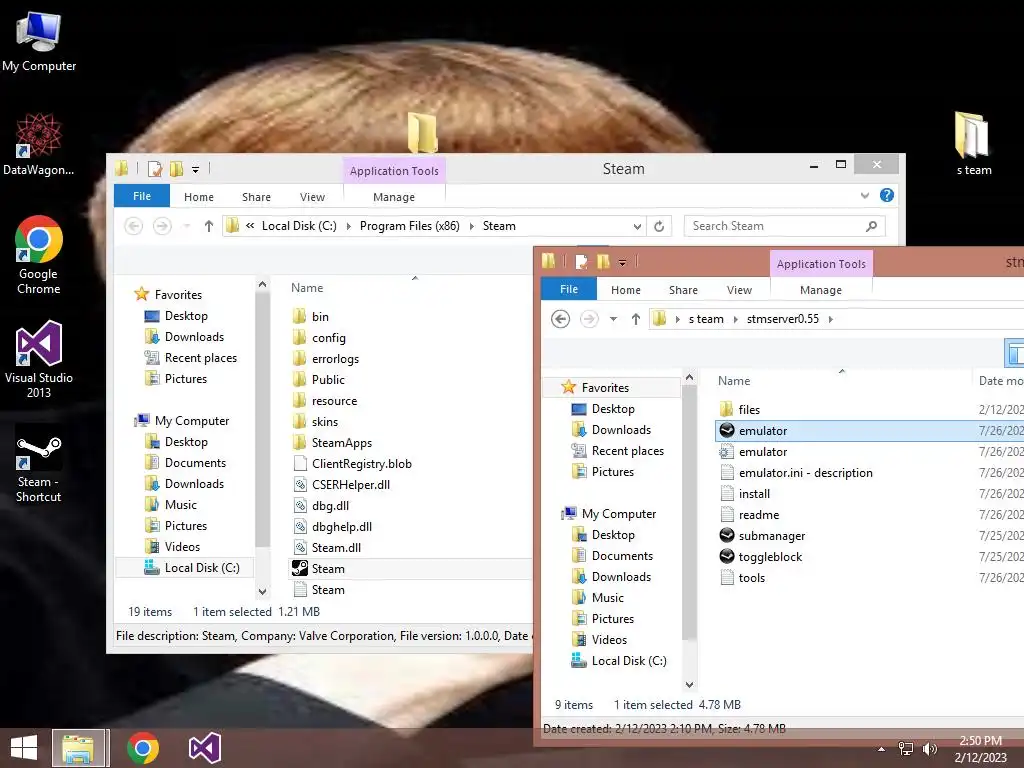The image size is (1024, 768).
Task: Refresh the Steam folder view
Action: click(659, 226)
